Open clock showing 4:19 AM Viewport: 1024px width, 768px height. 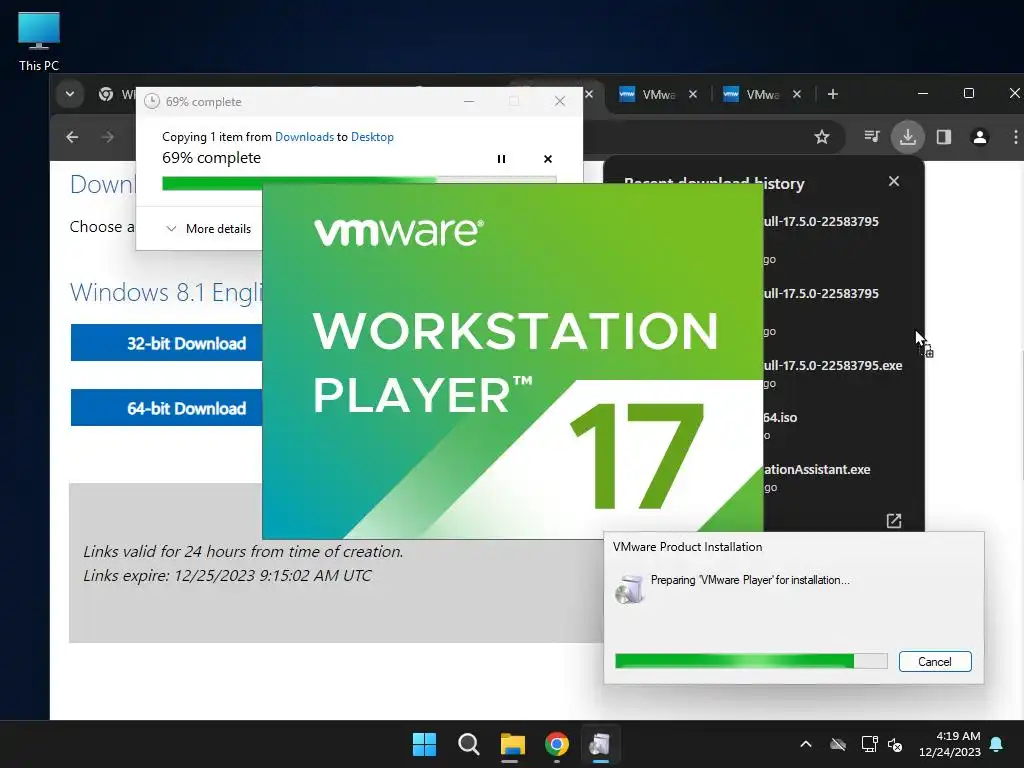coord(950,744)
